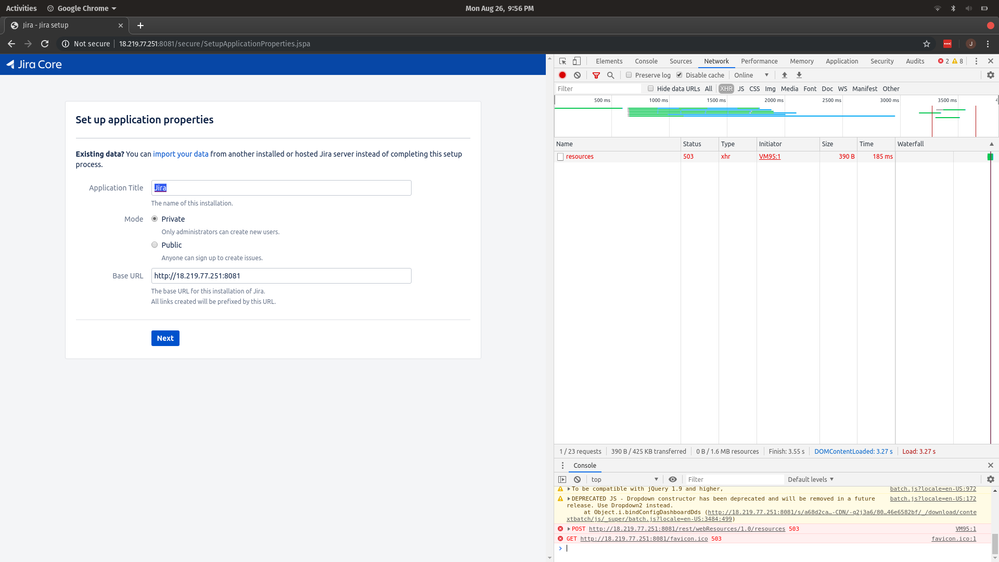Click the yellow warning count badge

tap(958, 61)
